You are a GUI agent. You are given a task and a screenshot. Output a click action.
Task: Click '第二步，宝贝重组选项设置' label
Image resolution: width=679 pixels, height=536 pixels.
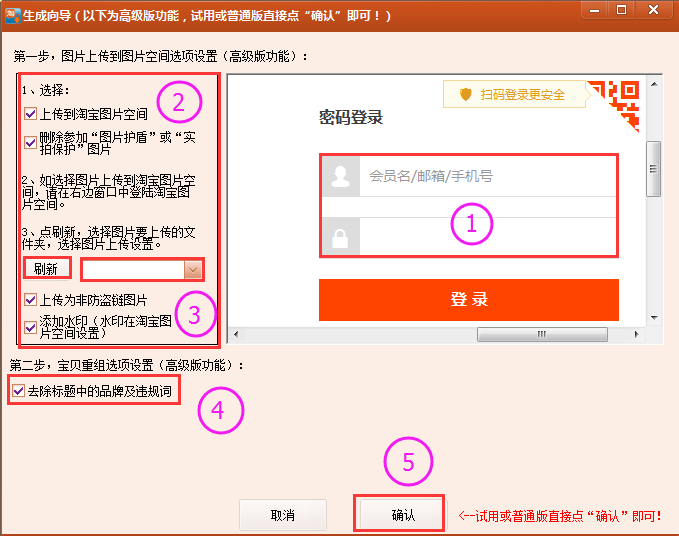coord(126,365)
